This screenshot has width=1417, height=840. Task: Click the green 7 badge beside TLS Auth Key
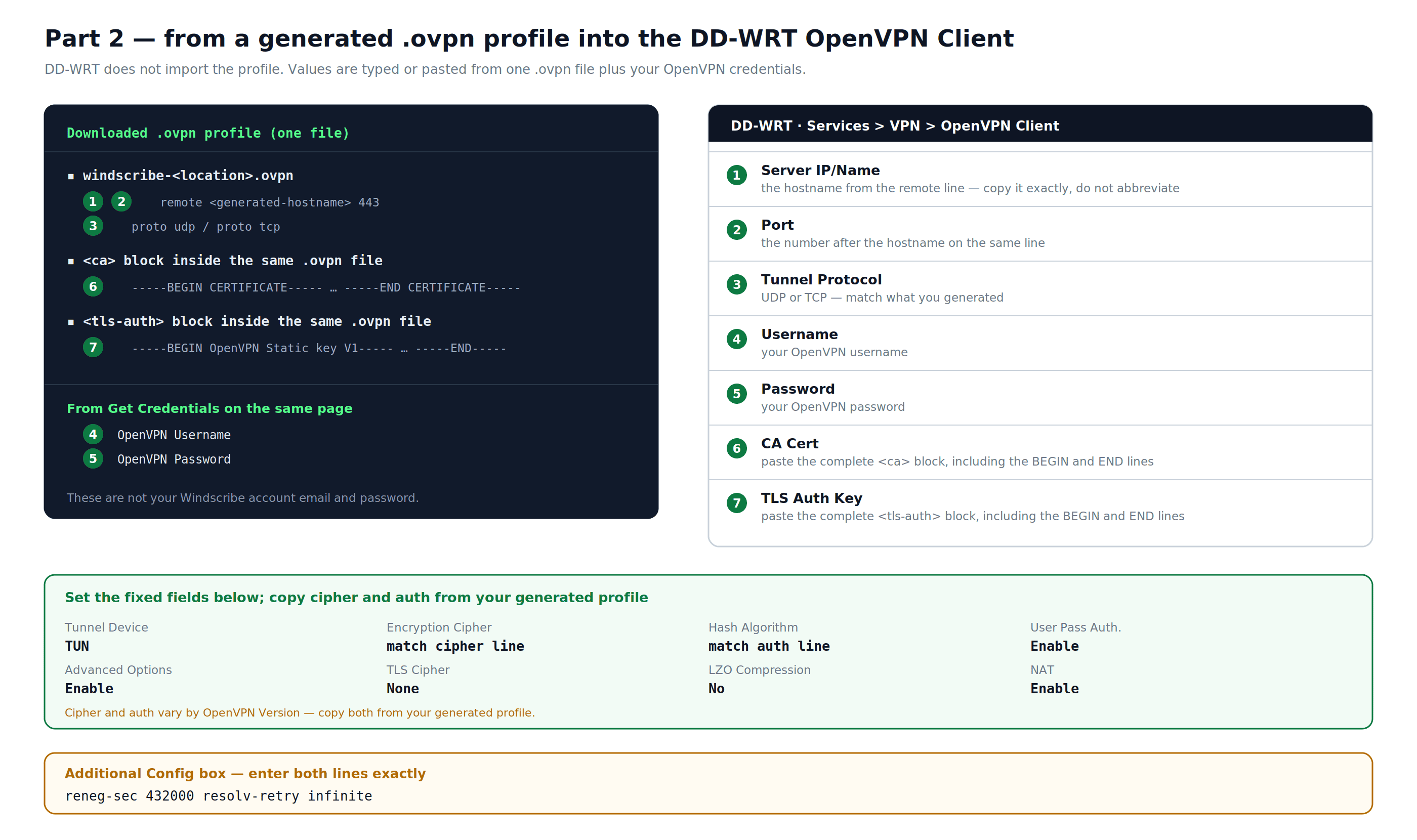(736, 502)
